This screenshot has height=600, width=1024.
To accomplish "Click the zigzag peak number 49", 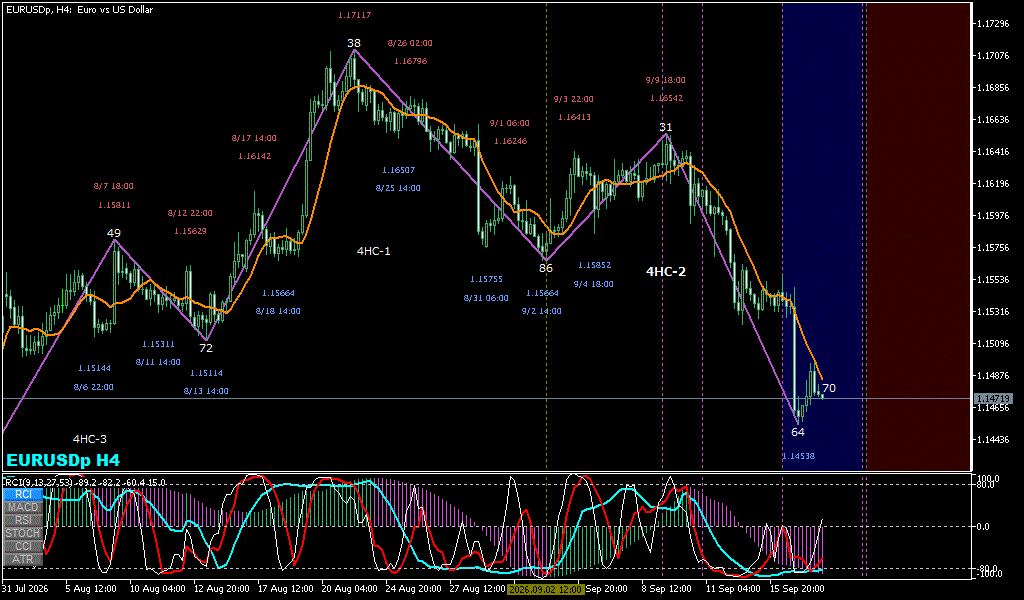I will pyautogui.click(x=114, y=233).
